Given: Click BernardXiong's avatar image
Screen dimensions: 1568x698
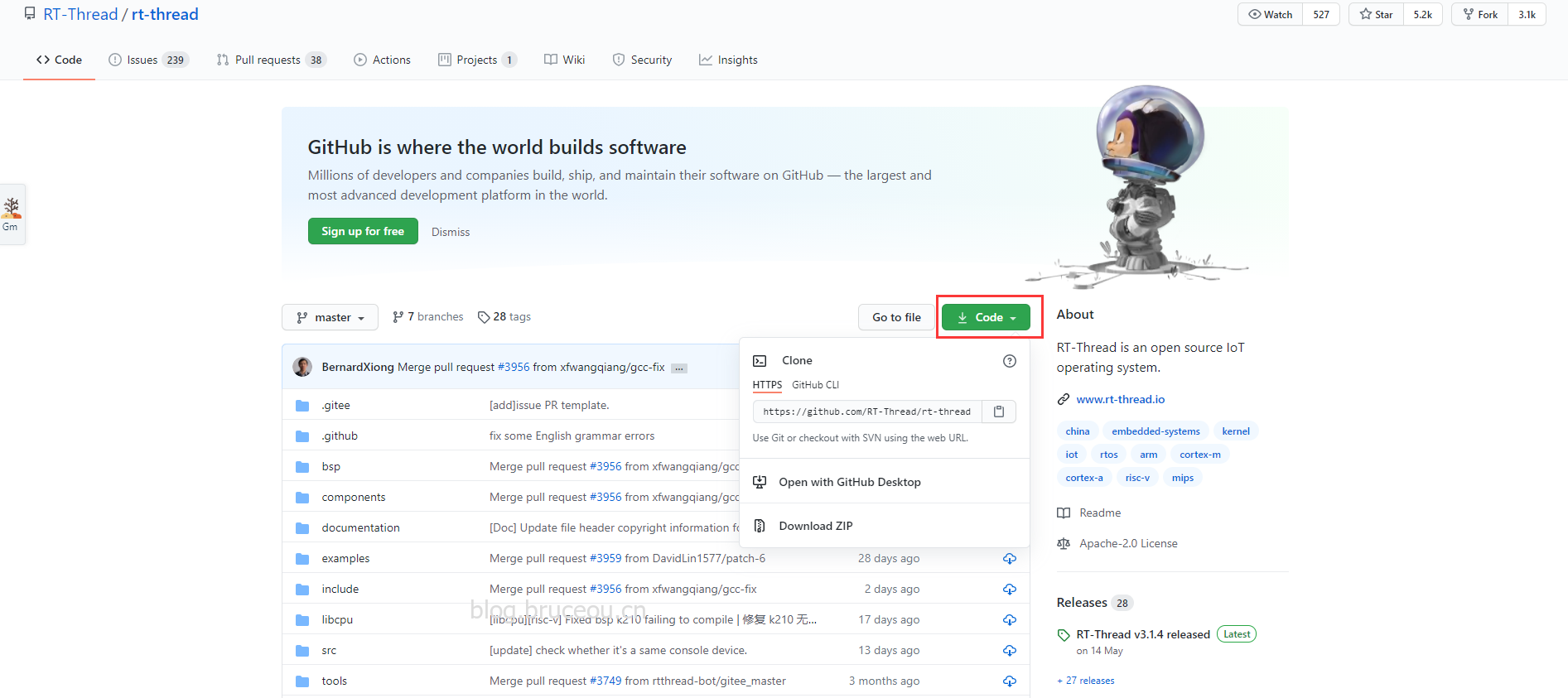Looking at the screenshot, I should click(302, 367).
